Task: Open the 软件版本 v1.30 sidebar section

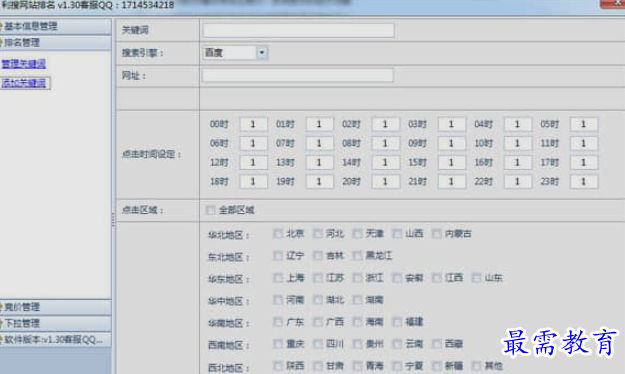Action: coord(55,340)
